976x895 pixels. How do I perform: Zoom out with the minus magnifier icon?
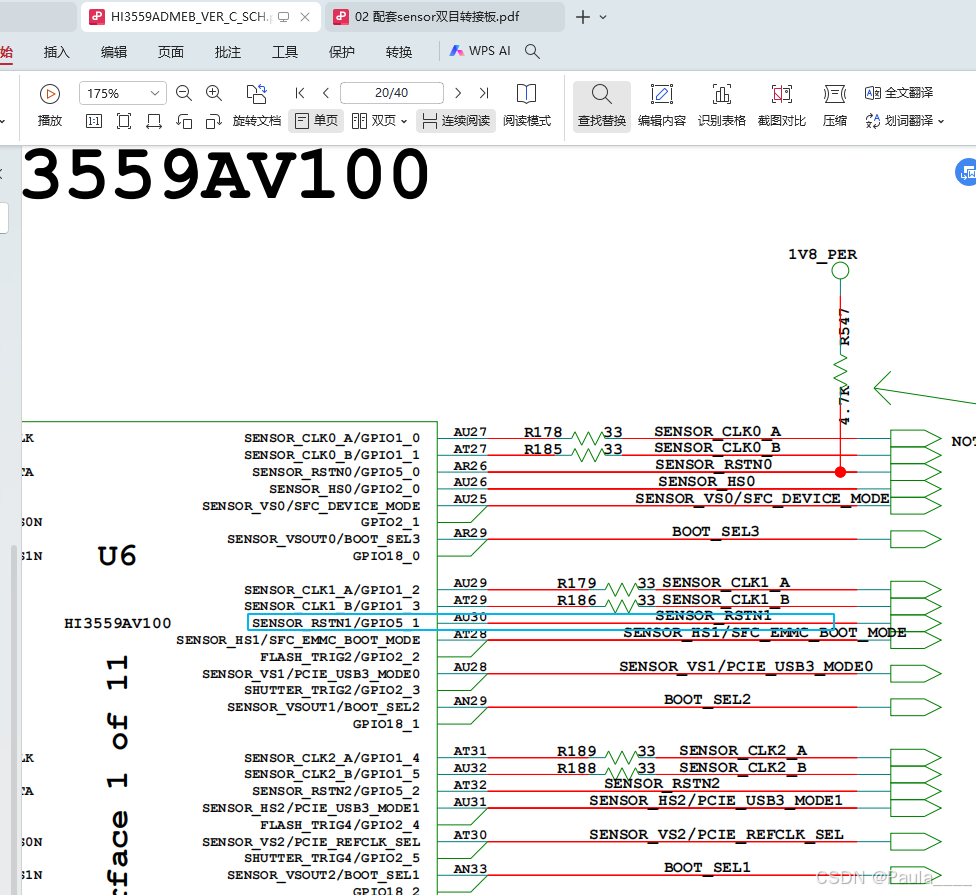(x=184, y=93)
